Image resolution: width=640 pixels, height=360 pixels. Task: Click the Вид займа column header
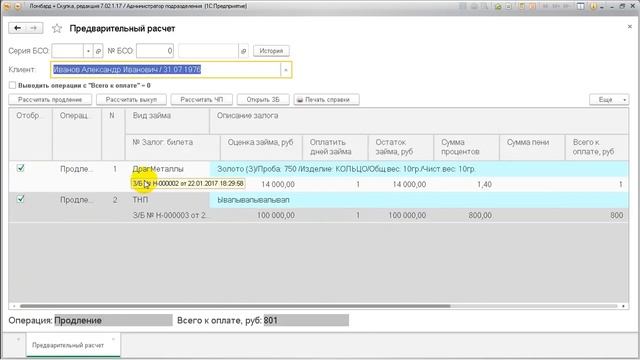pos(167,121)
